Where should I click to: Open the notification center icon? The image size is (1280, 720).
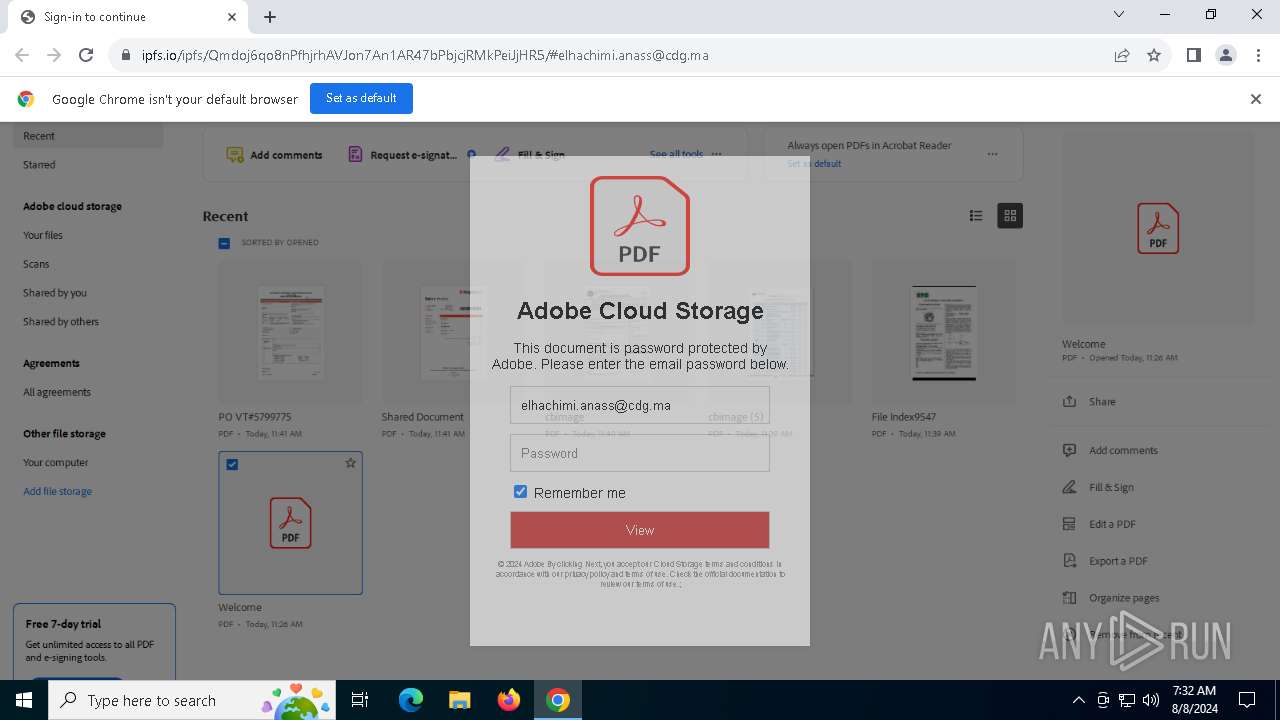point(1247,700)
